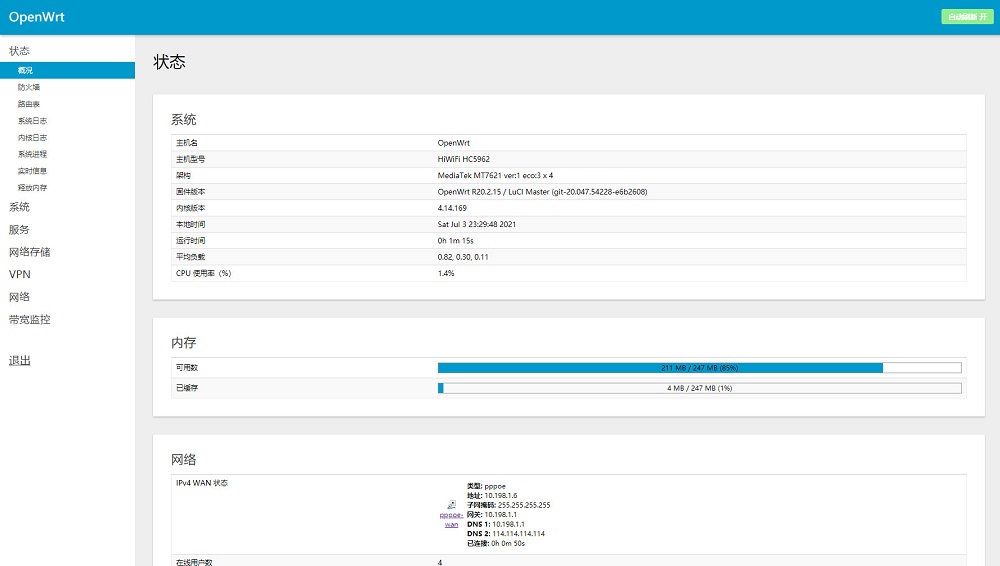Viewport: 1000px width, 566px height.
Task: Open the 实时信息 realtime info page
Action: 32,171
